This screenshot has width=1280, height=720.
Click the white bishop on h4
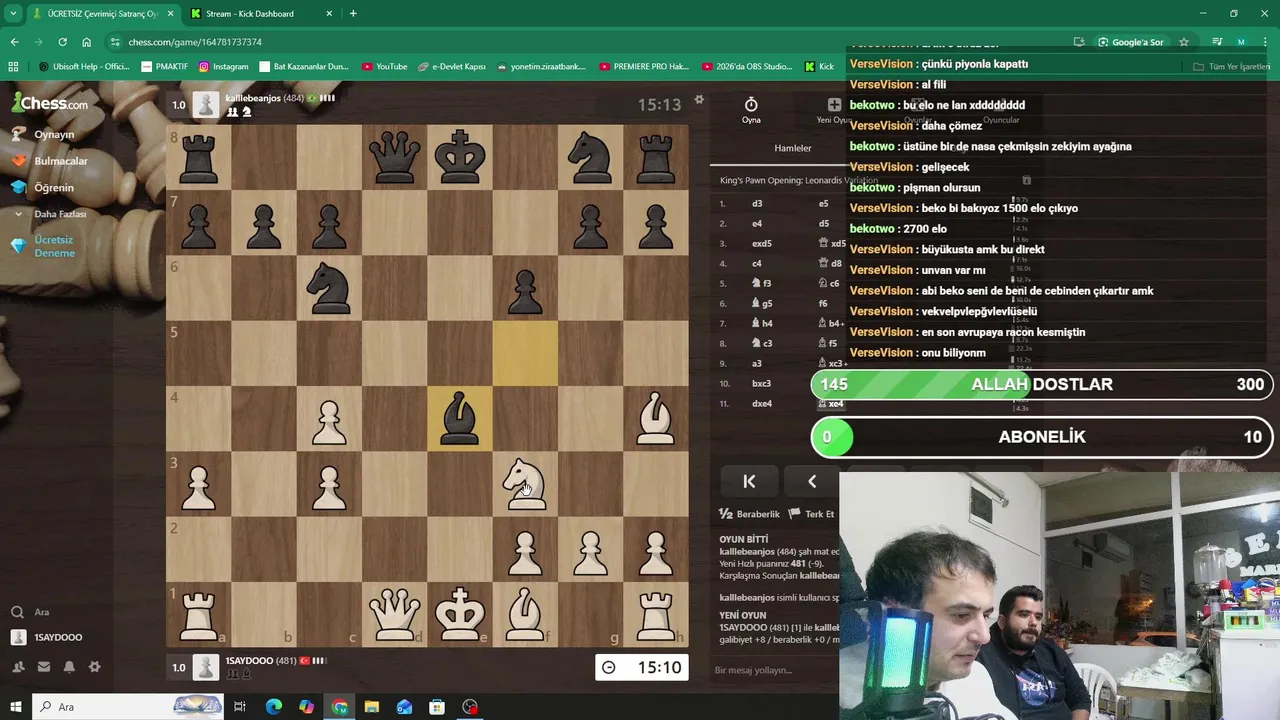coord(656,418)
